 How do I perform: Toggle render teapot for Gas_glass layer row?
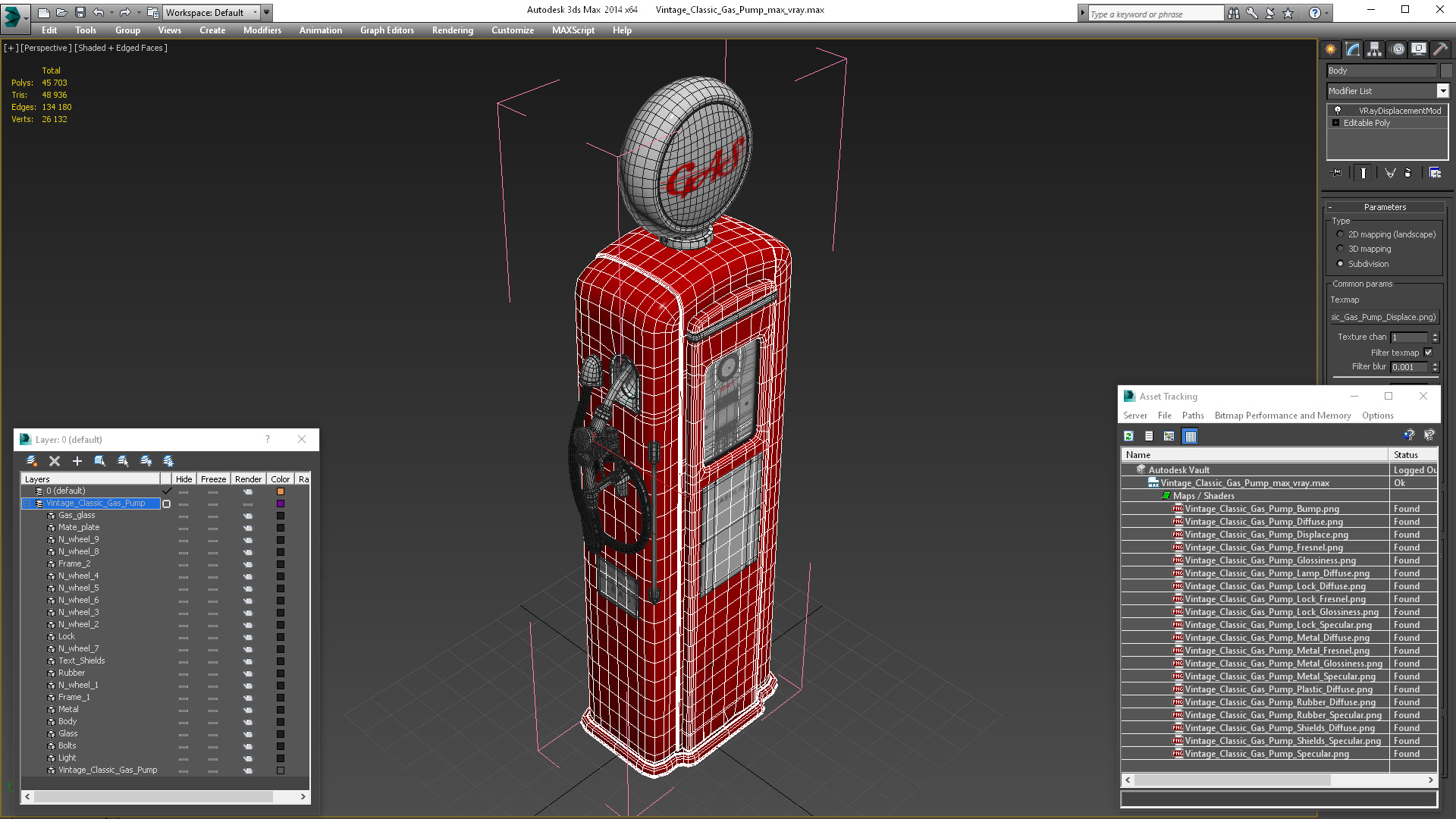pyautogui.click(x=247, y=516)
